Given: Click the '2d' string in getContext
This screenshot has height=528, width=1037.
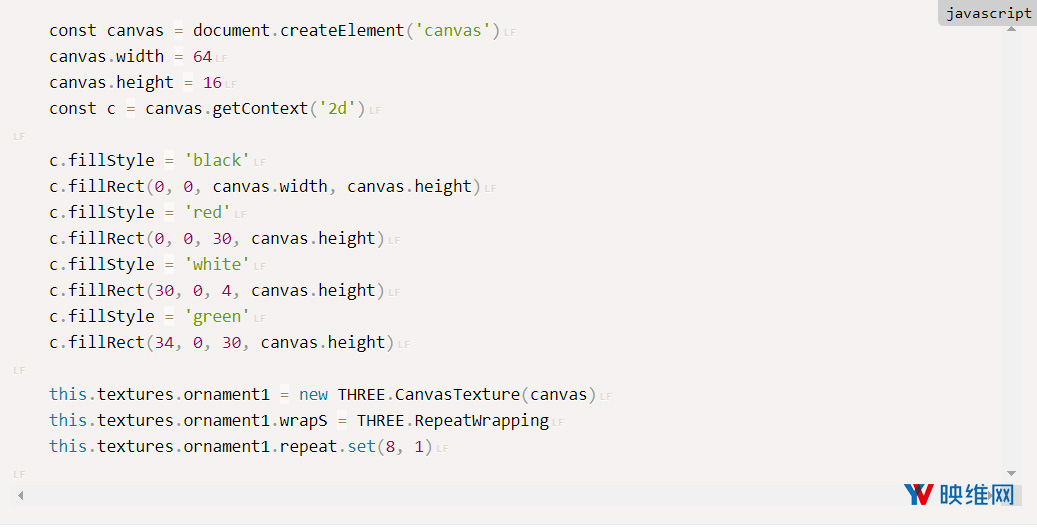Looking at the screenshot, I should (337, 109).
